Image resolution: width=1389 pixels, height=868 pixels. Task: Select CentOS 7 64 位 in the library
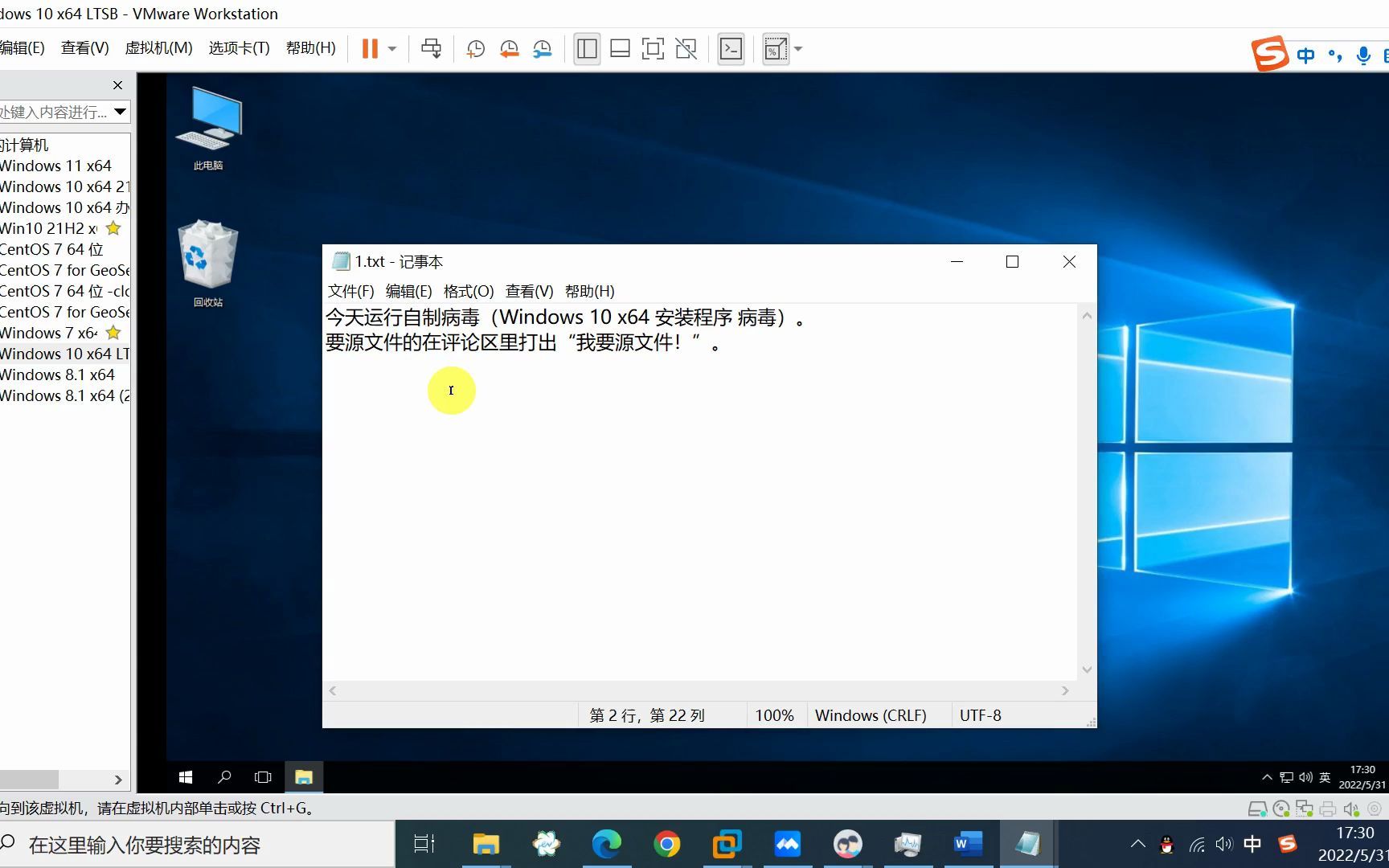click(51, 249)
